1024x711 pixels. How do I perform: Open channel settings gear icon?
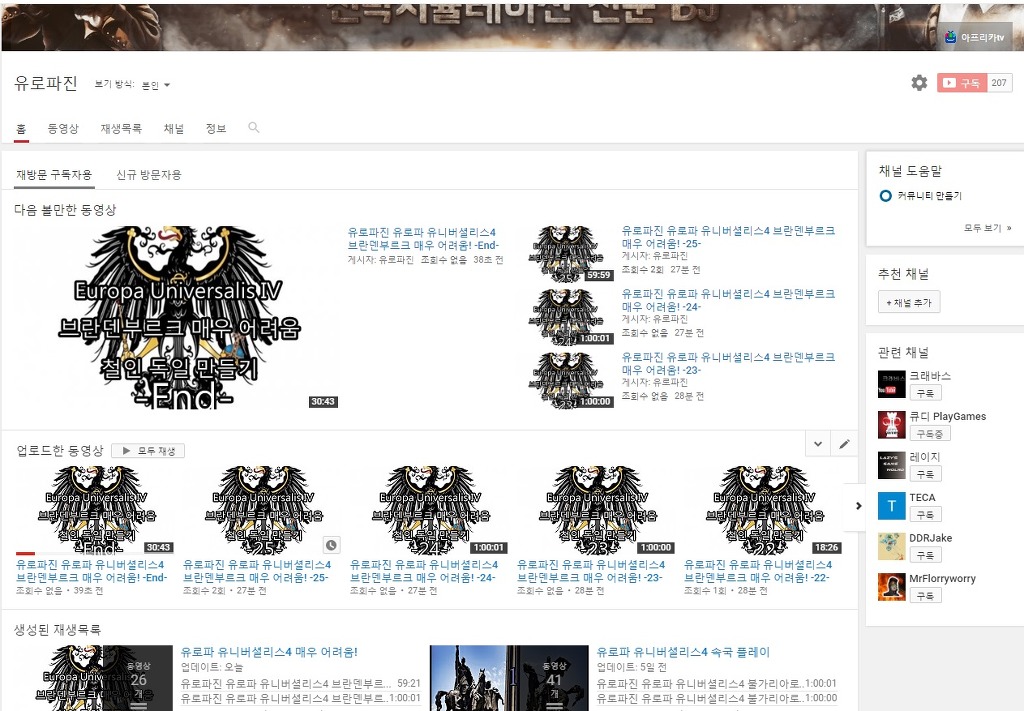tap(919, 83)
